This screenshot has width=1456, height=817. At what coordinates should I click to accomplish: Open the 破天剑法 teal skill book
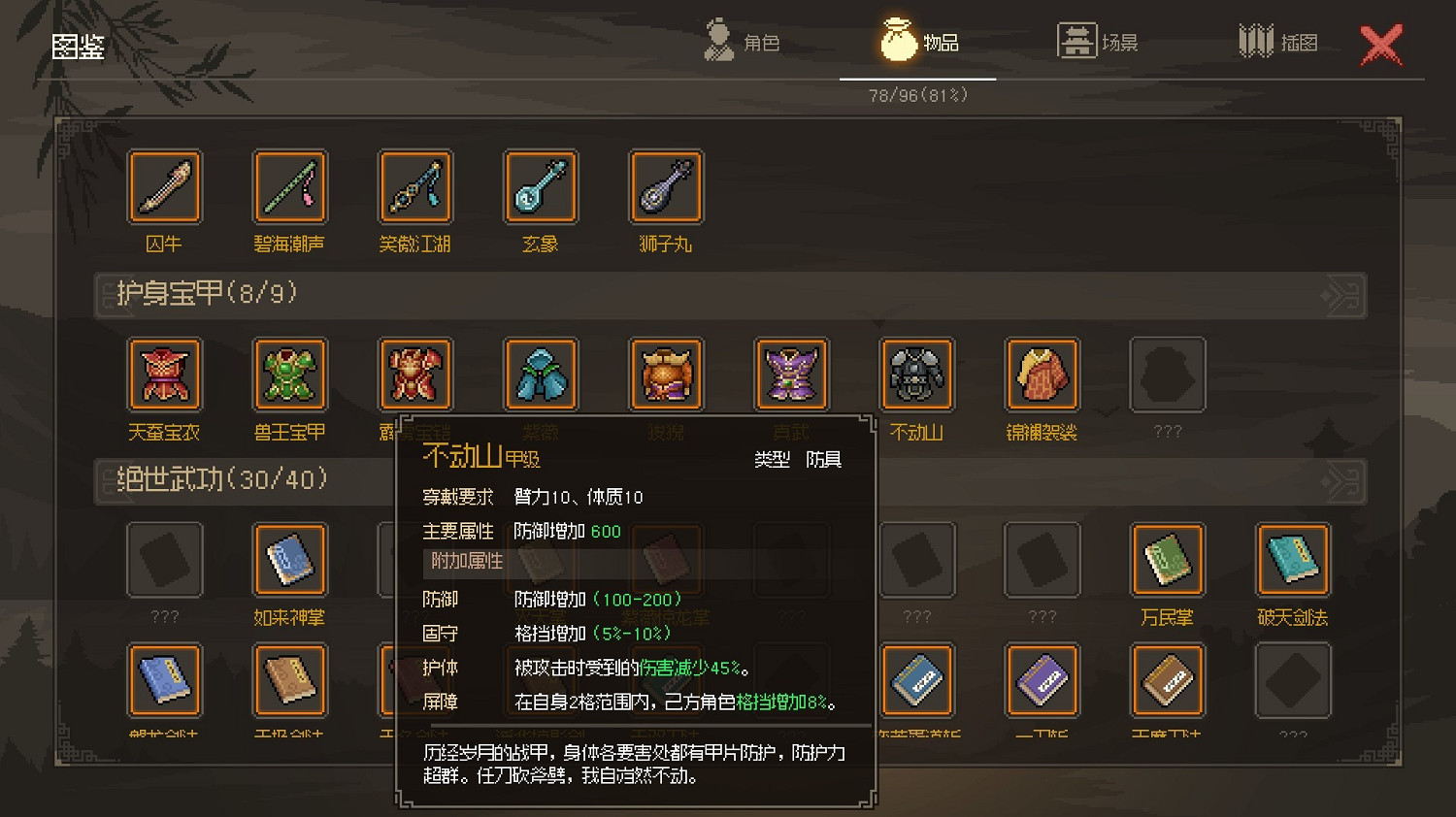click(x=1293, y=559)
